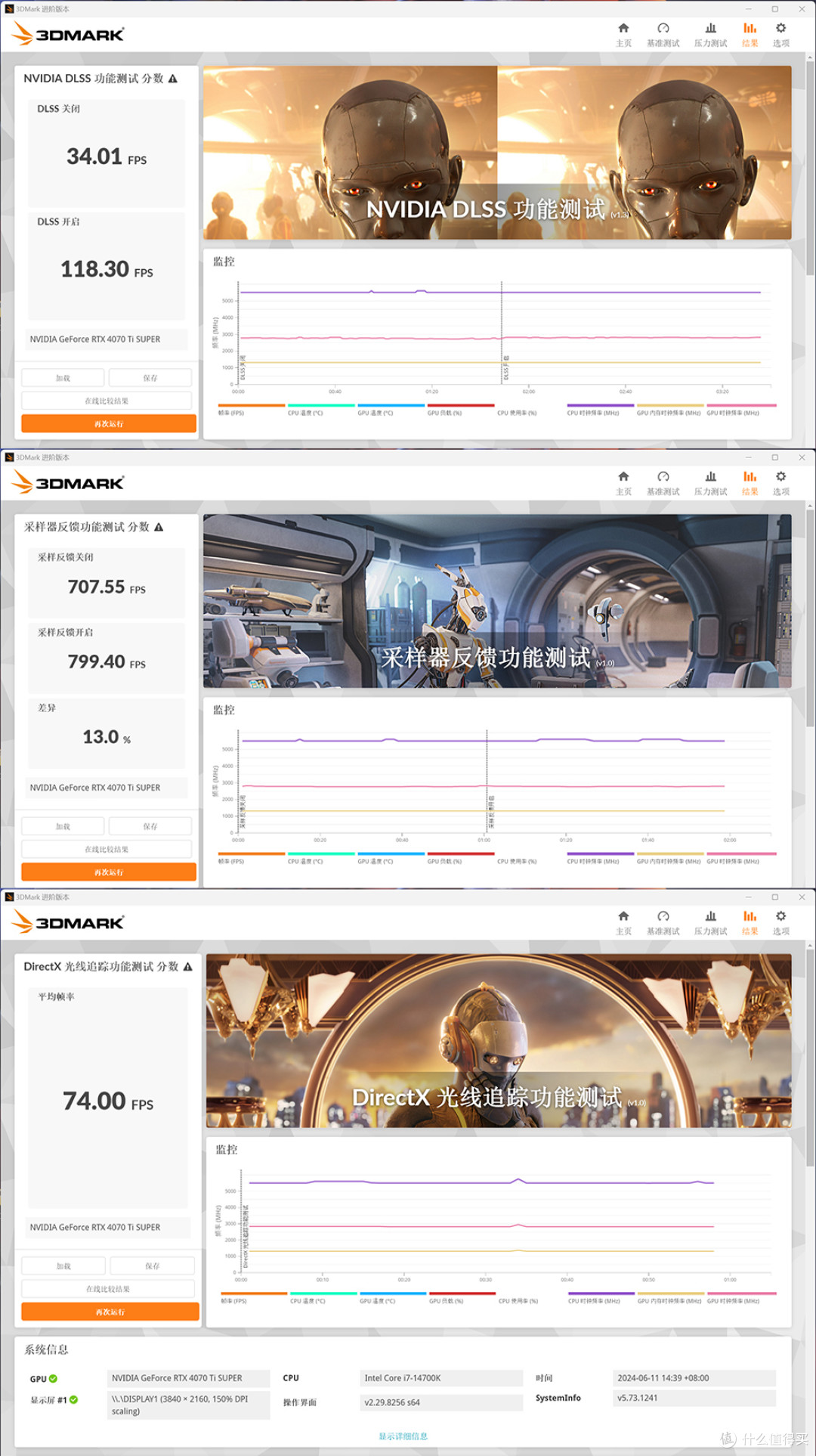Click warning triangle beside 采样器反馈功能测试 分数
The width and height of the screenshot is (816, 1456).
coord(159,527)
